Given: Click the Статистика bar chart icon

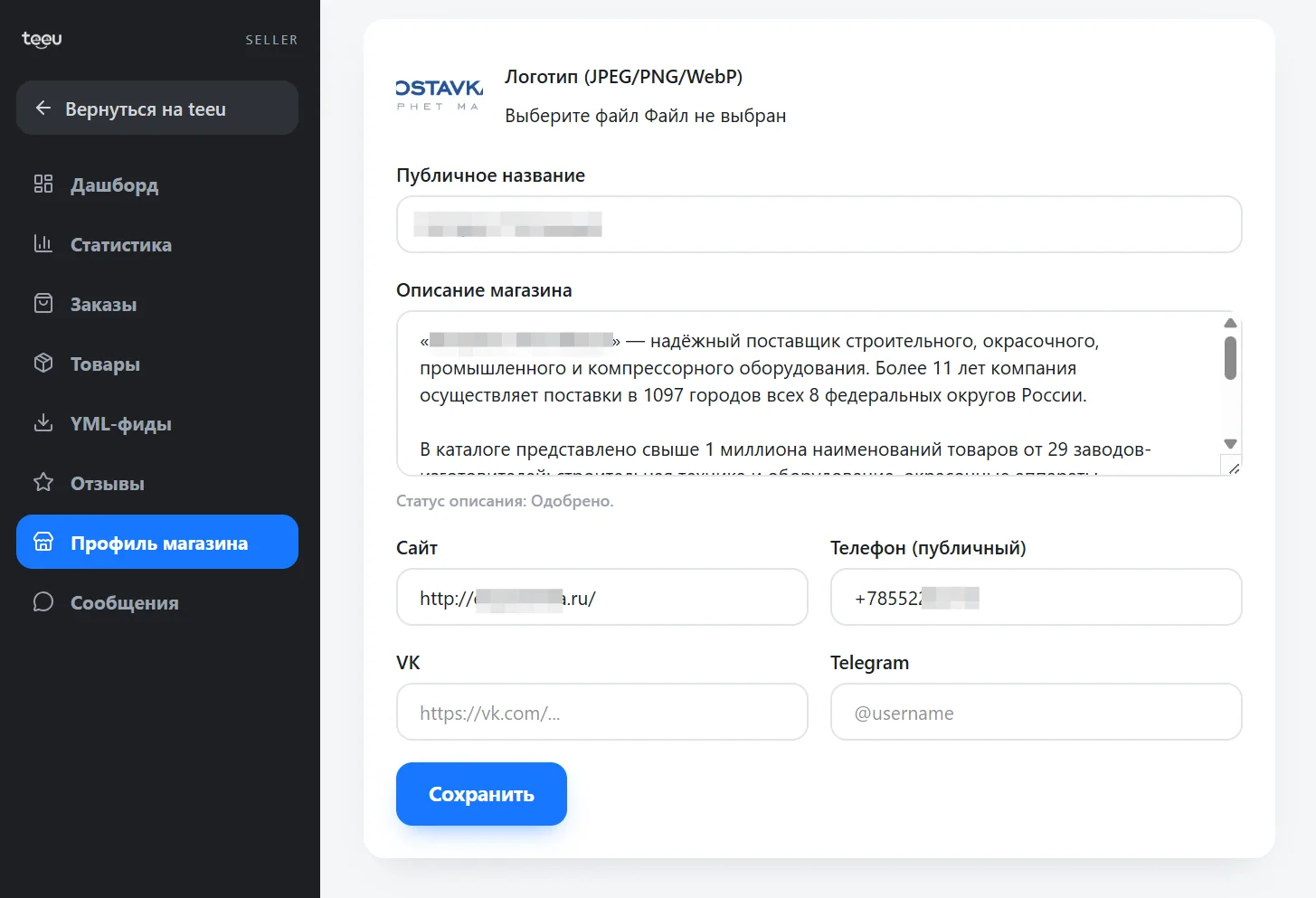Looking at the screenshot, I should click(43, 244).
